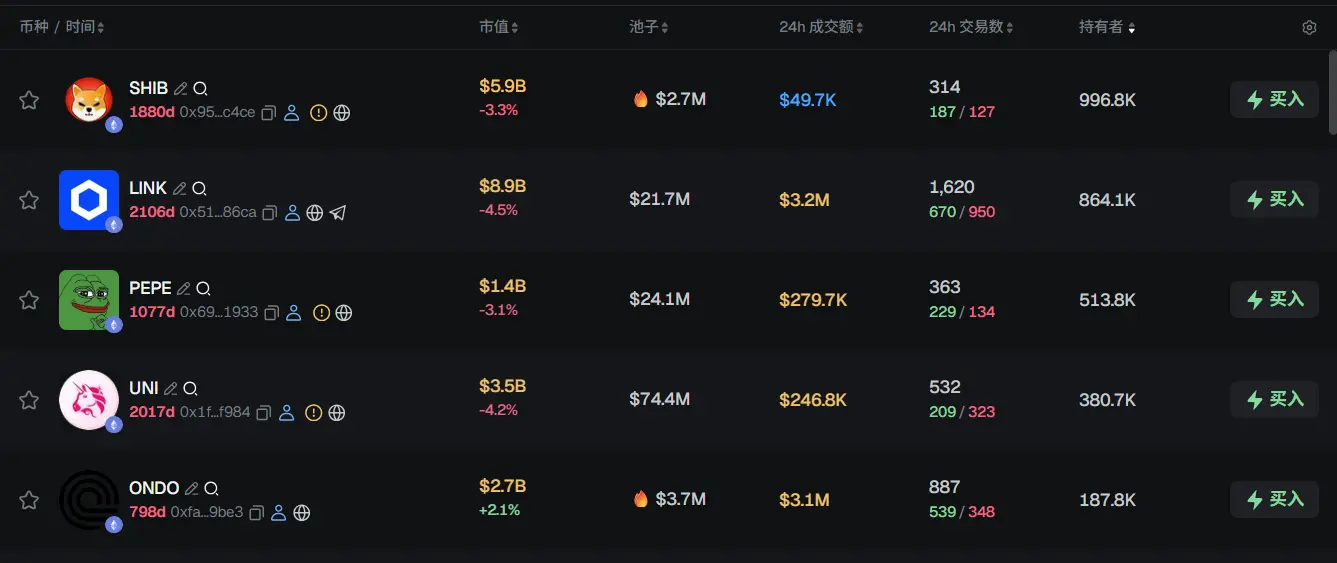Buy UNI using the 买入 button
This screenshot has width=1337, height=563.
tap(1274, 400)
